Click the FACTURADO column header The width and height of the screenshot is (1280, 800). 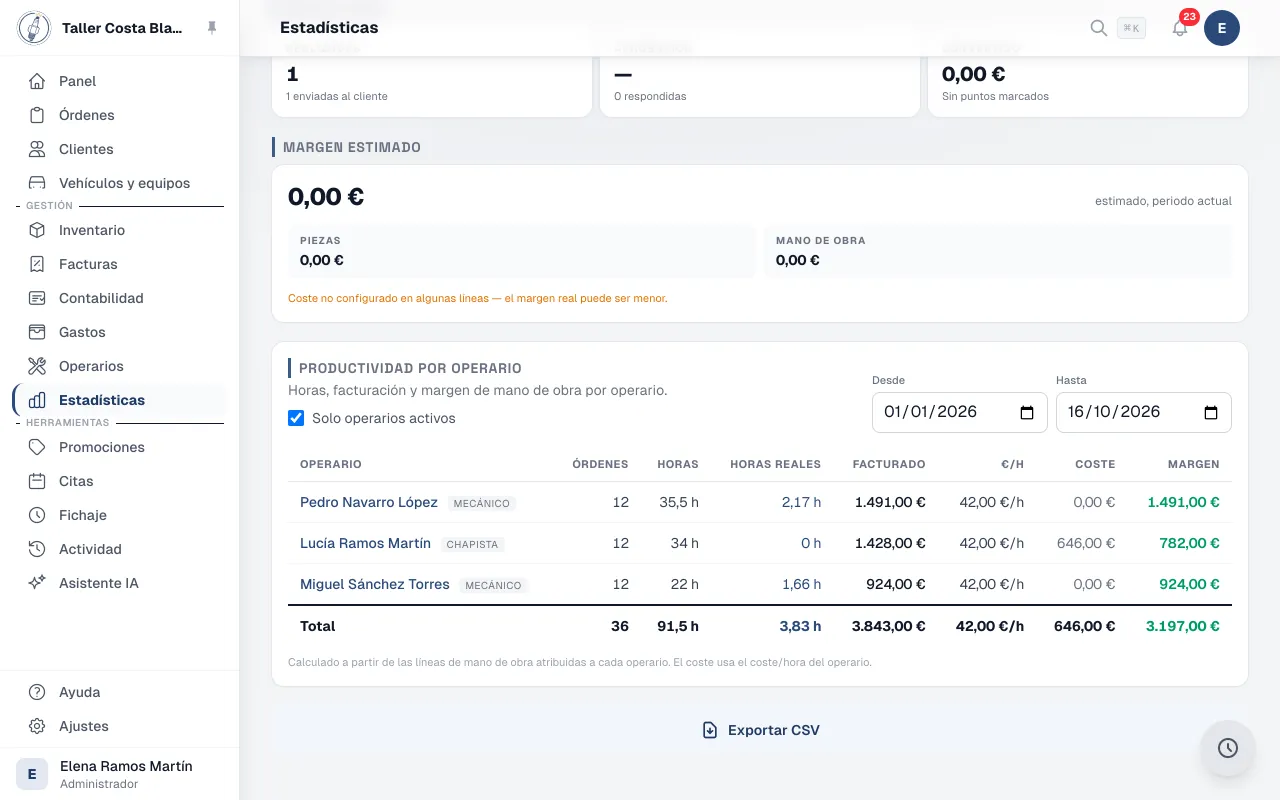point(889,464)
